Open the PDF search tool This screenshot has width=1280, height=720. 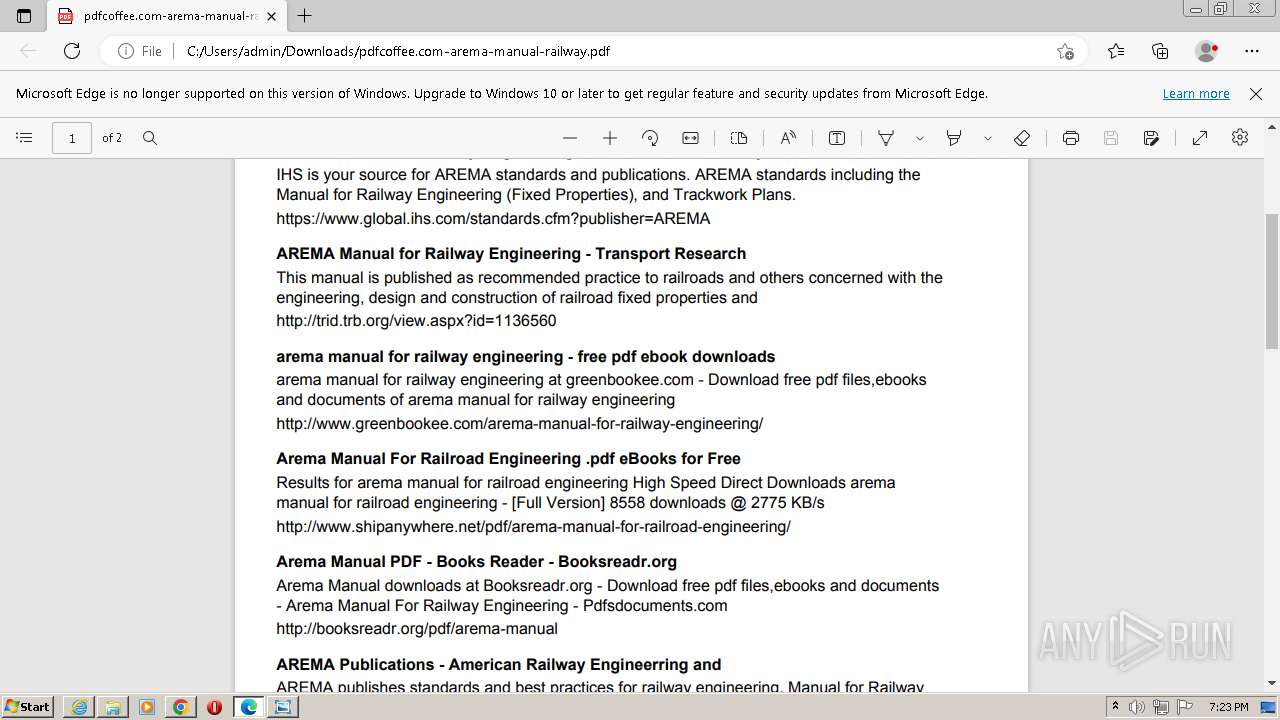coord(150,138)
